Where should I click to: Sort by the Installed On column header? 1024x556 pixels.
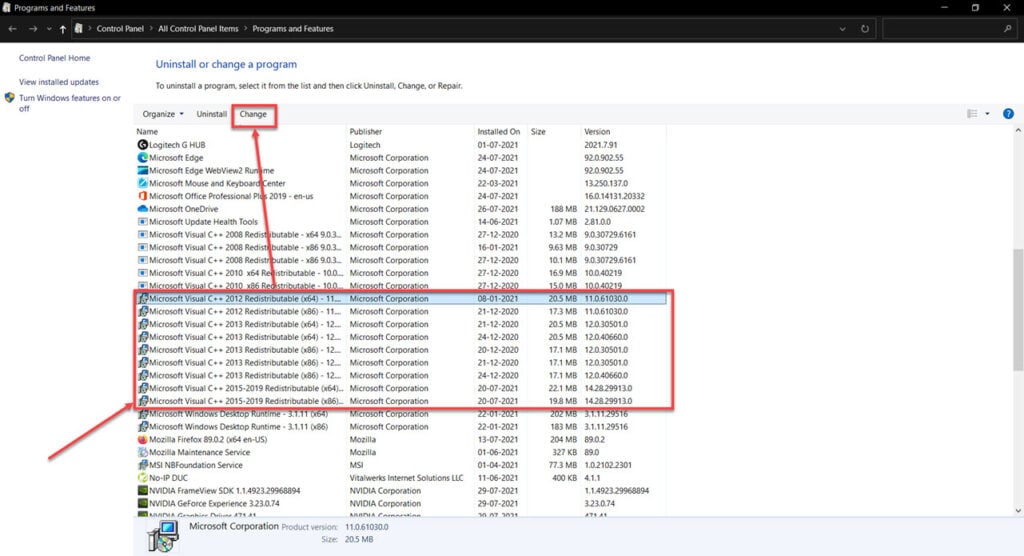point(501,132)
